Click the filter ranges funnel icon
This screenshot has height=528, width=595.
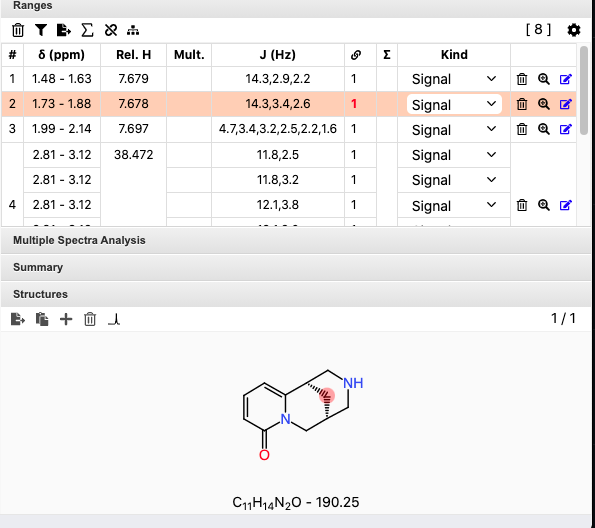click(x=41, y=30)
